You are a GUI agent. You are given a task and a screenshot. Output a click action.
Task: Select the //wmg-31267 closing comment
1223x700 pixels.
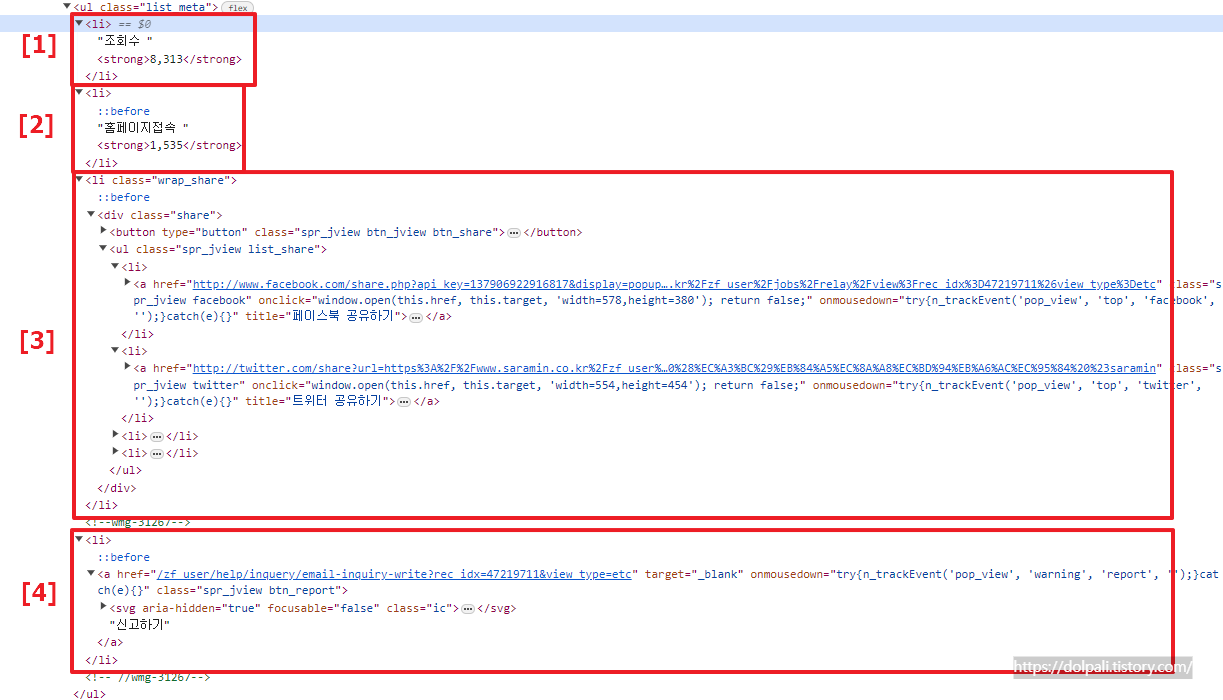point(147,677)
